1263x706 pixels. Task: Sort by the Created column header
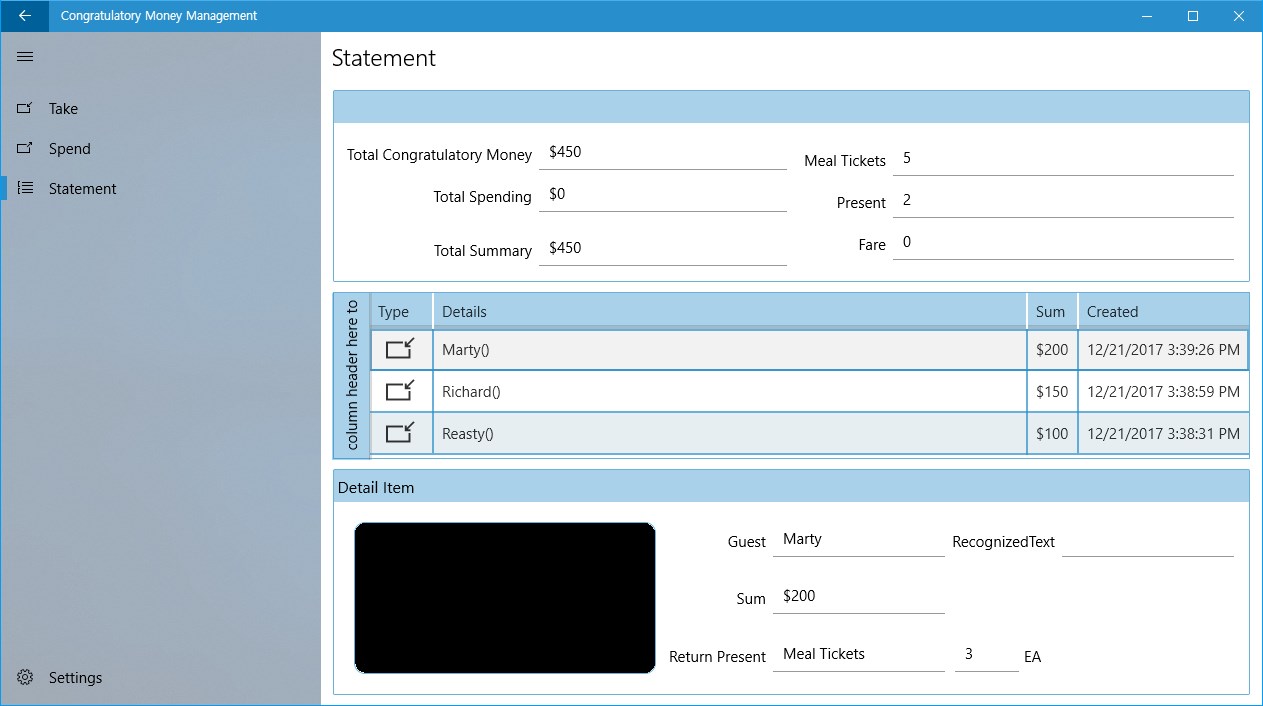(x=1164, y=311)
